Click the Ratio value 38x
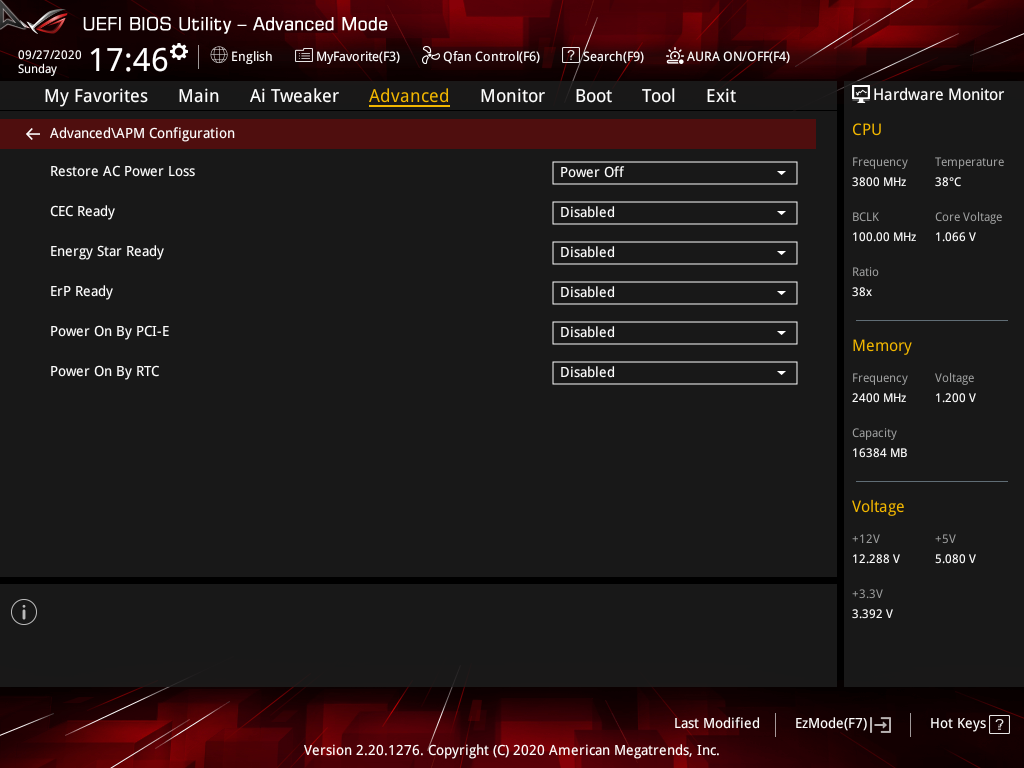The width and height of the screenshot is (1024, 768). [x=861, y=292]
